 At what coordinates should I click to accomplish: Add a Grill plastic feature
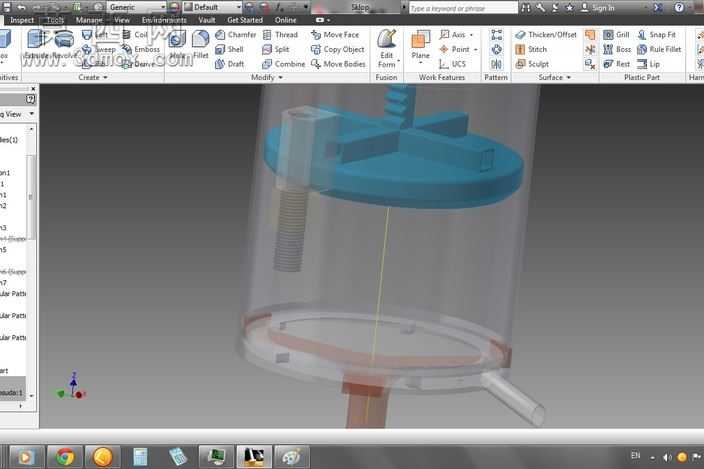(616, 35)
